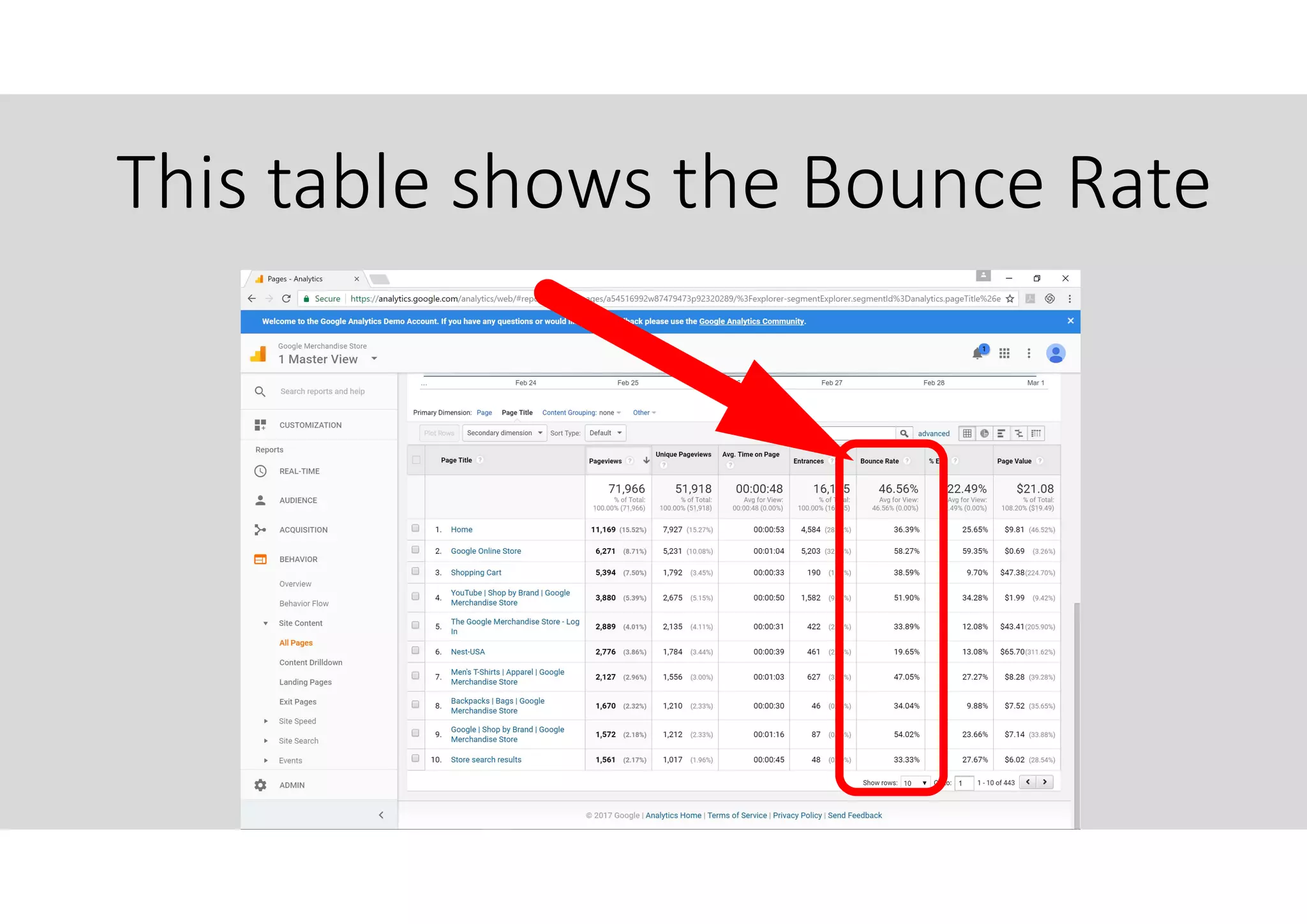This screenshot has height=924, width=1307.
Task: Dismiss the blue welcome banner
Action: (x=1070, y=321)
